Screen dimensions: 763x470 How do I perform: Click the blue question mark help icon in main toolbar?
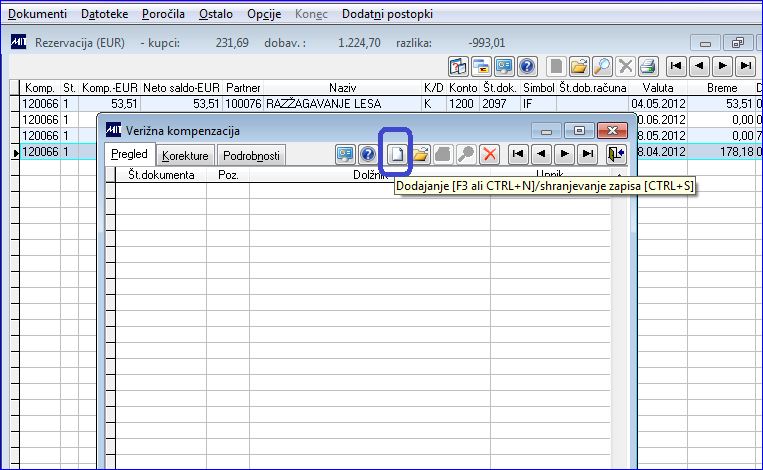click(x=527, y=67)
